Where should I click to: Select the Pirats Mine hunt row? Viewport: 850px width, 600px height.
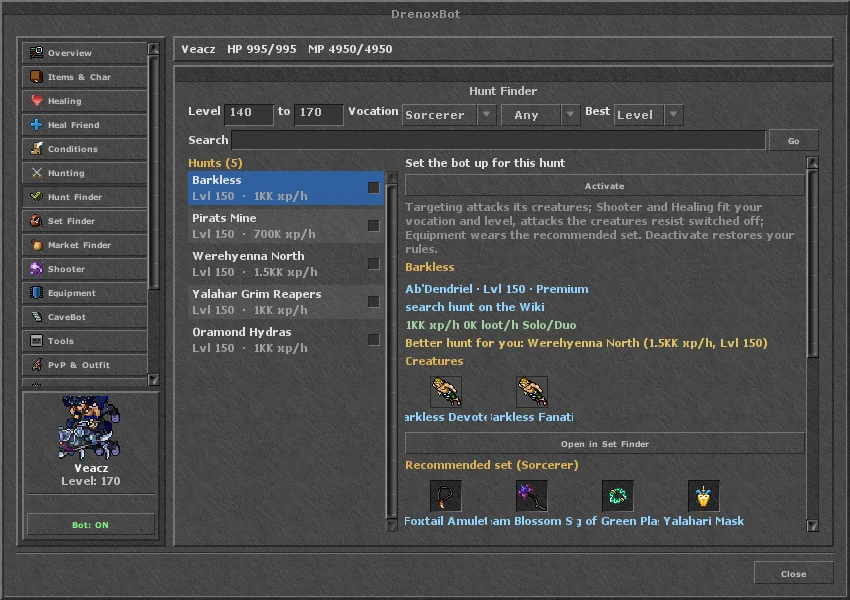[286, 226]
